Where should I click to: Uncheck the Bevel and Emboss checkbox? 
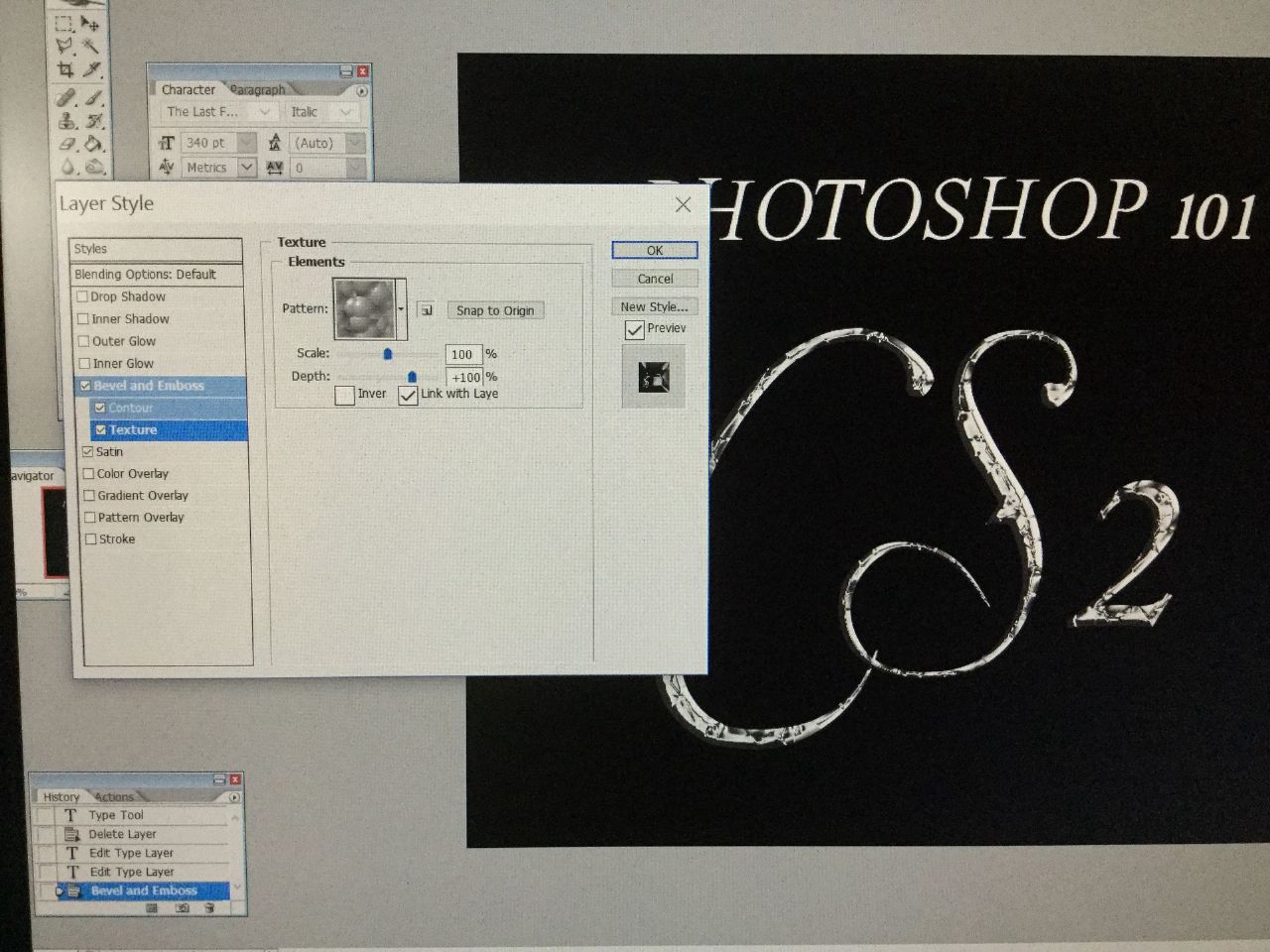[85, 386]
